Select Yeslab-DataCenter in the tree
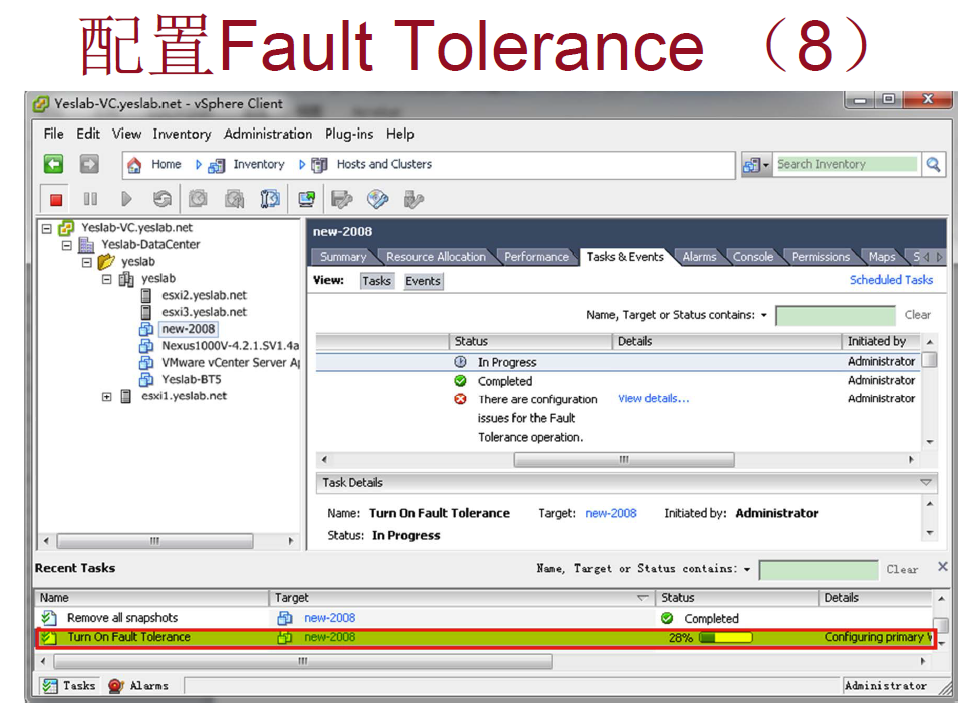 [151, 244]
